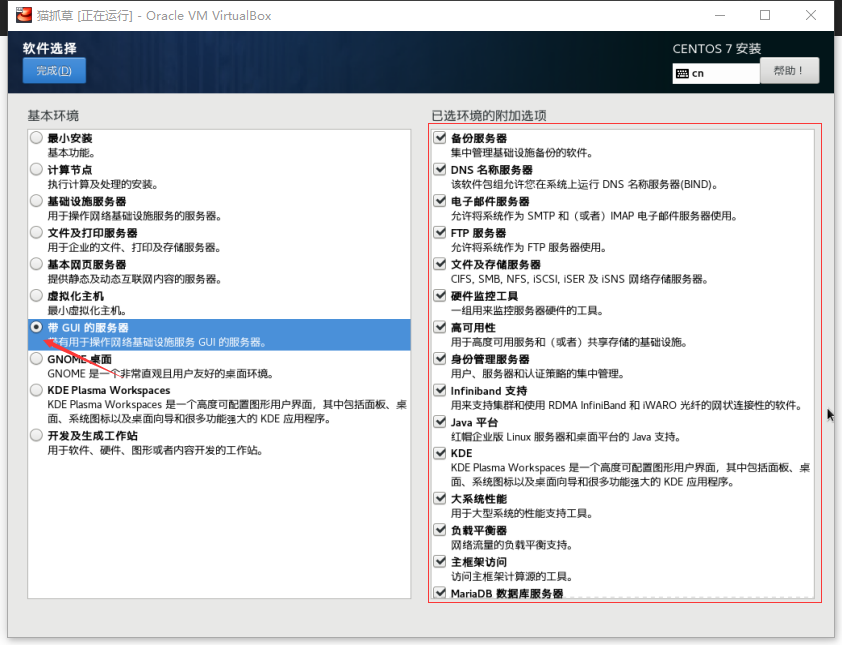Image resolution: width=842 pixels, height=645 pixels.
Task: Disable the 负载平衡器 checkbox
Action: click(440, 531)
